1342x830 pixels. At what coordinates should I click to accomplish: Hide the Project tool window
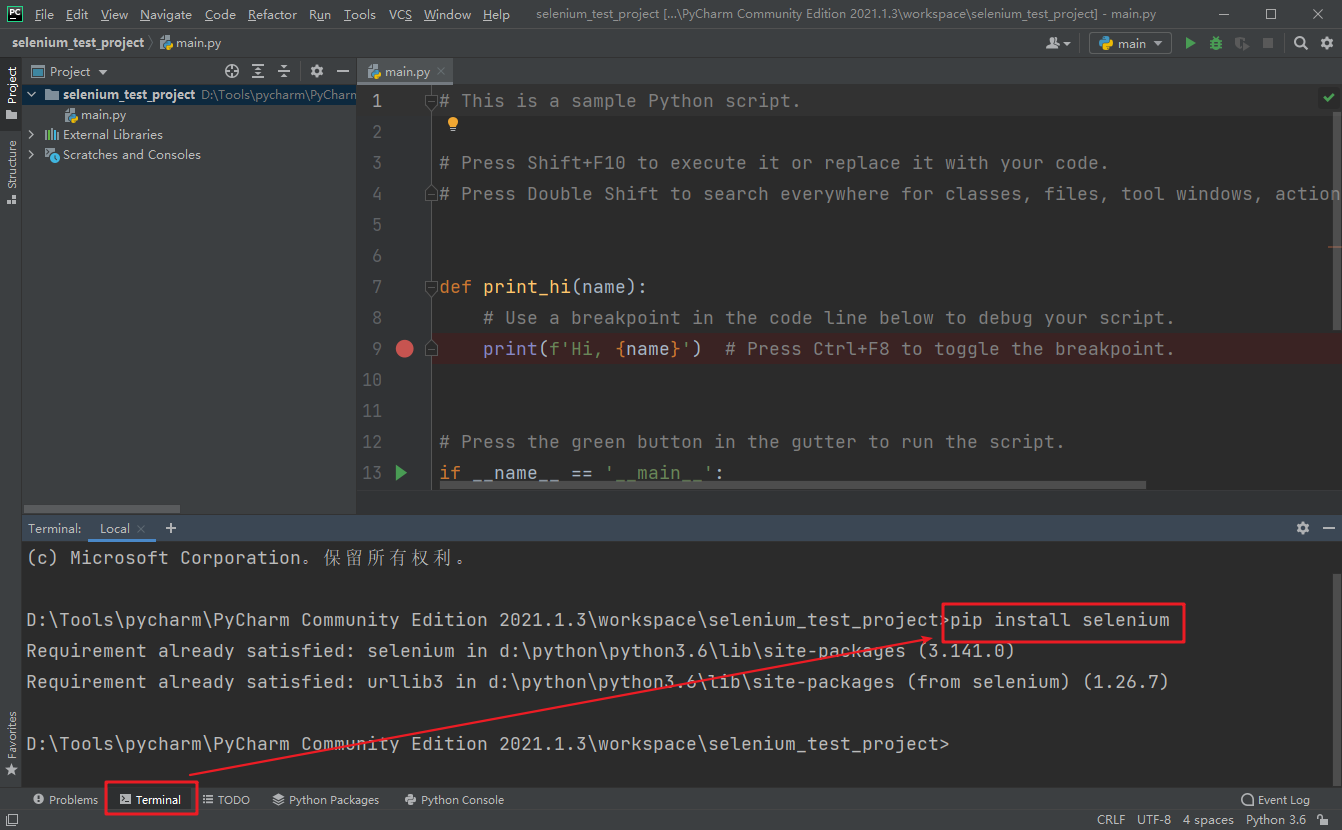point(343,71)
